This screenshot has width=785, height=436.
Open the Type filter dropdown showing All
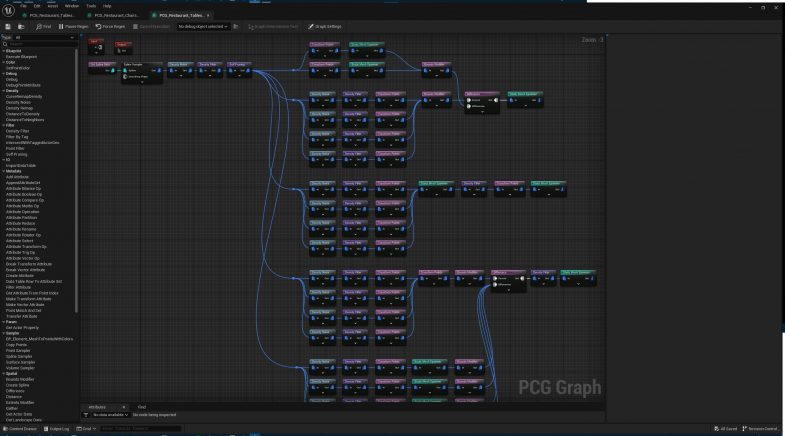pyautogui.click(x=44, y=38)
